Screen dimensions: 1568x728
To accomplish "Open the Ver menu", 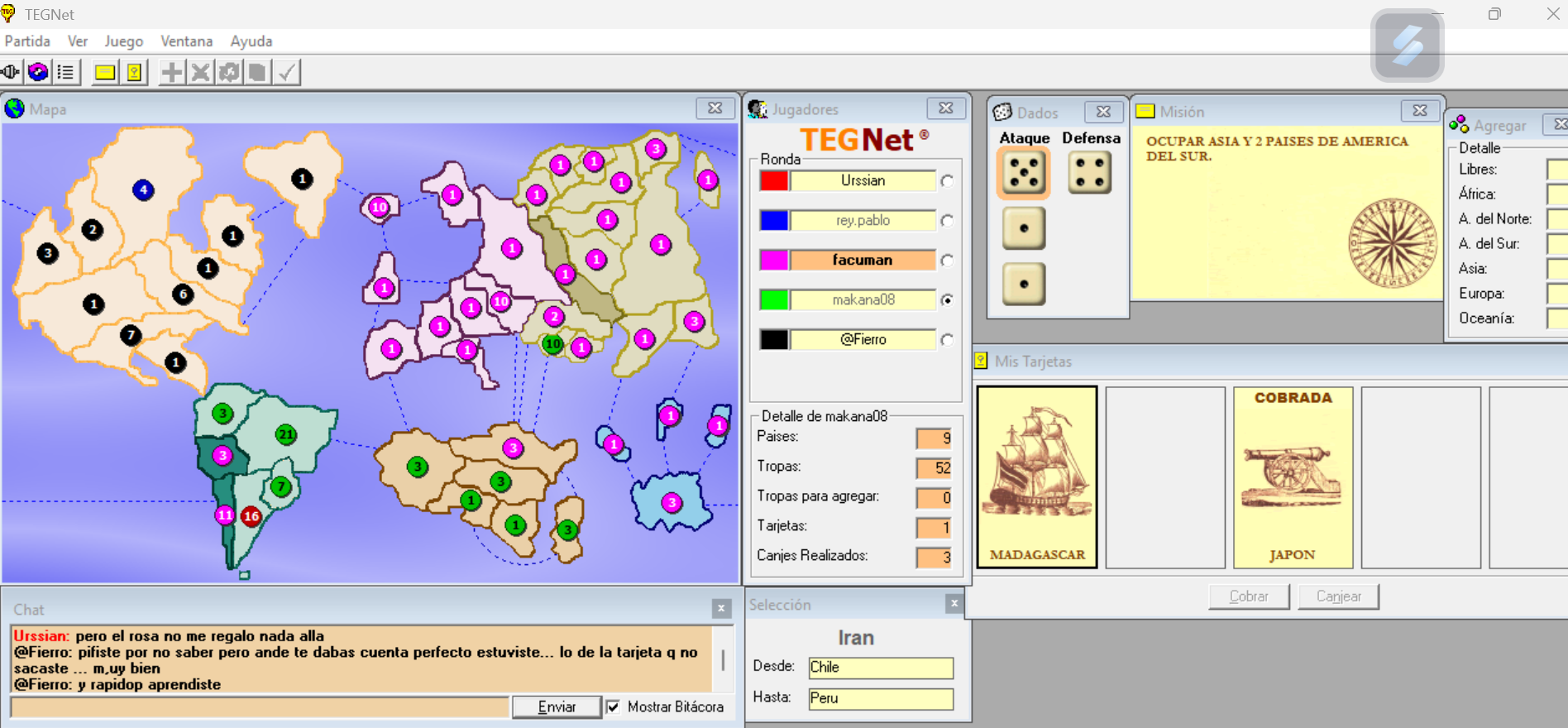I will (x=78, y=41).
